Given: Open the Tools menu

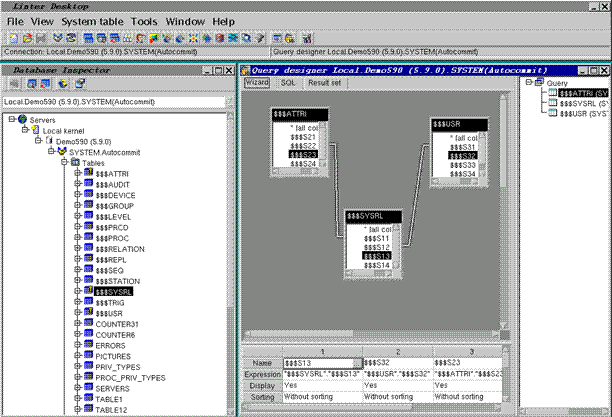Looking at the screenshot, I should click(x=144, y=20).
